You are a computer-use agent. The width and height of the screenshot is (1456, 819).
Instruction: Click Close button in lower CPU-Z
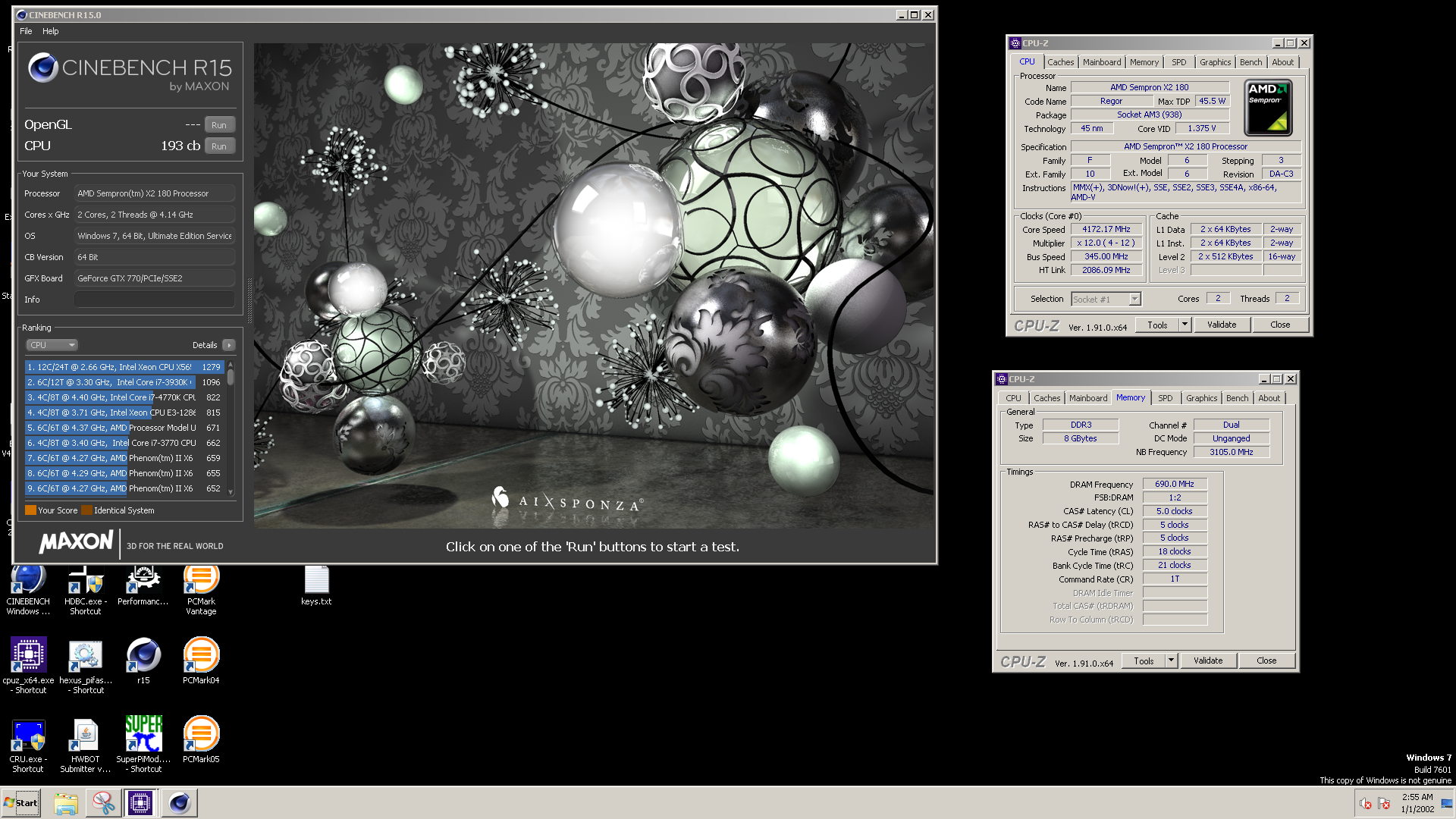tap(1266, 661)
